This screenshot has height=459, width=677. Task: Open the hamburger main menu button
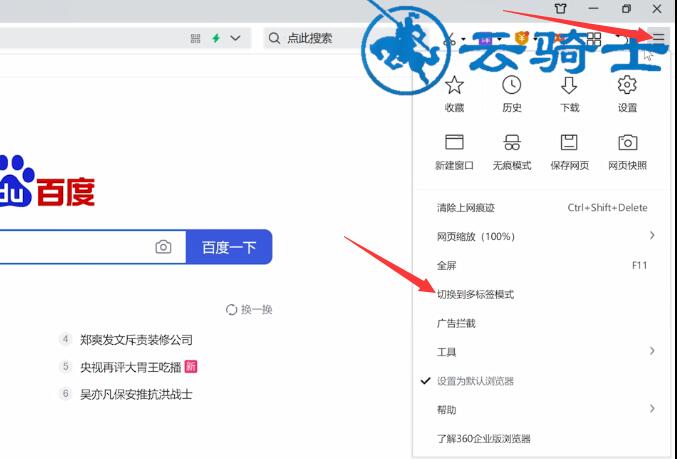point(659,38)
